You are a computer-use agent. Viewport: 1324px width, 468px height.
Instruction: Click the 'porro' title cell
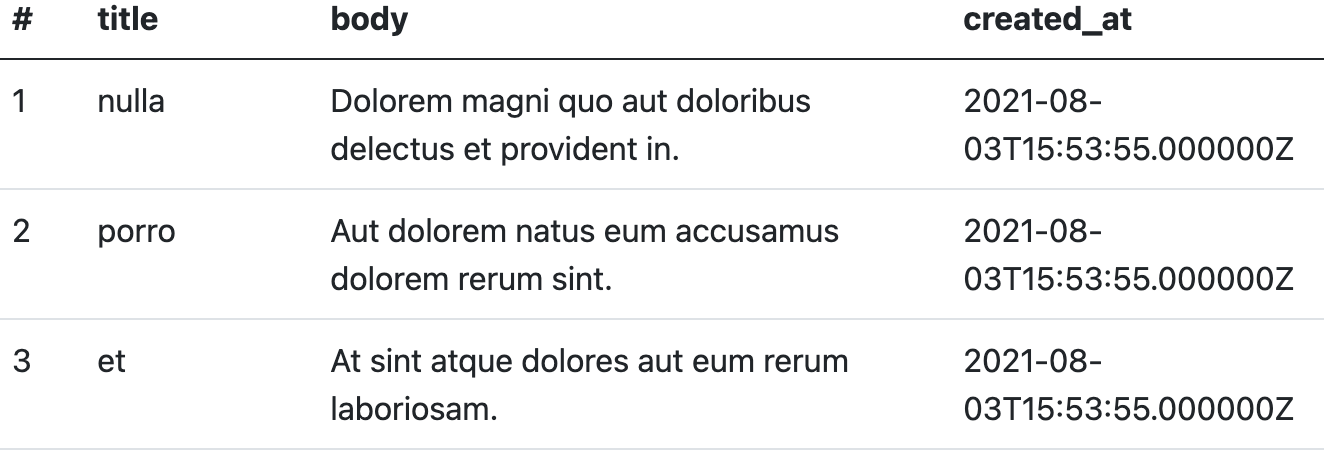tap(136, 232)
